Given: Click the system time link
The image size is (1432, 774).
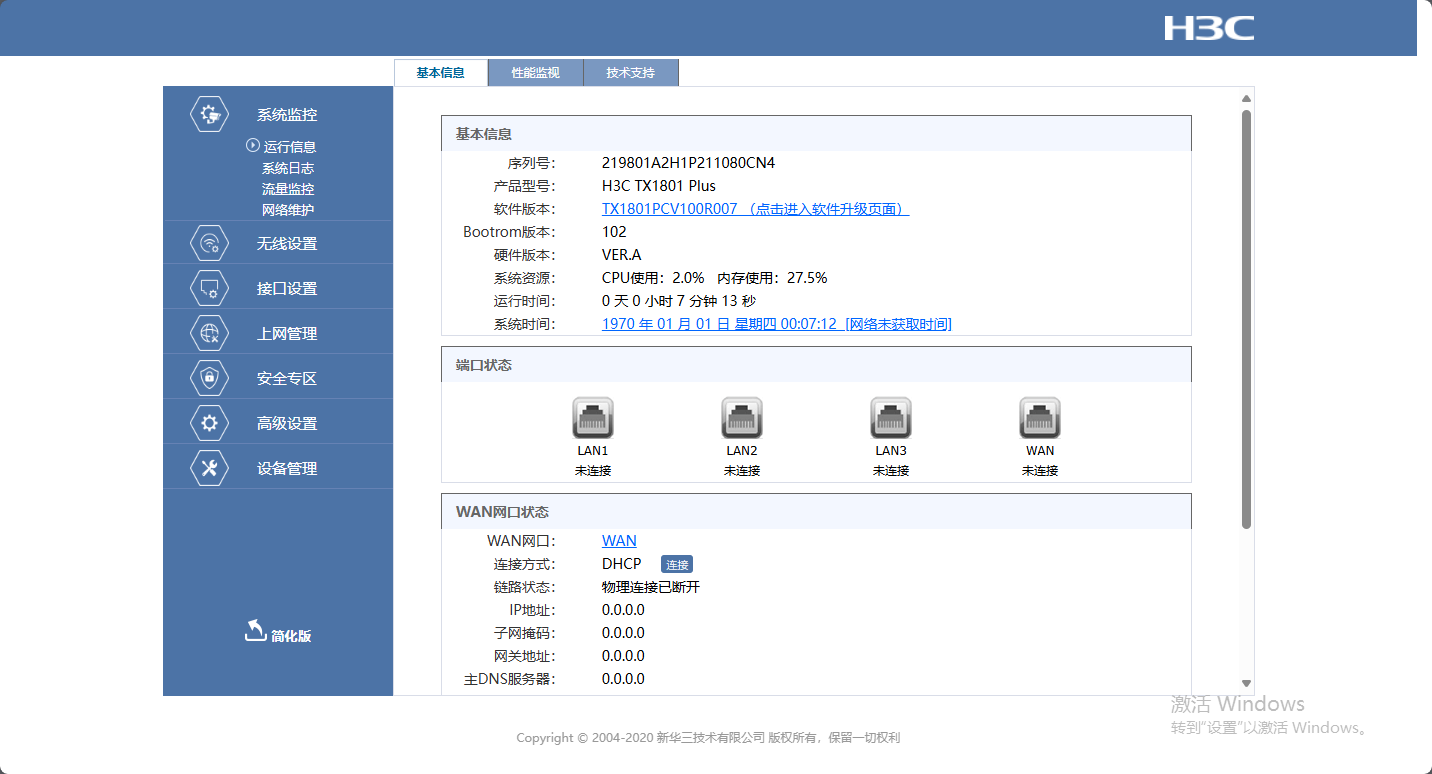Looking at the screenshot, I should (777, 324).
